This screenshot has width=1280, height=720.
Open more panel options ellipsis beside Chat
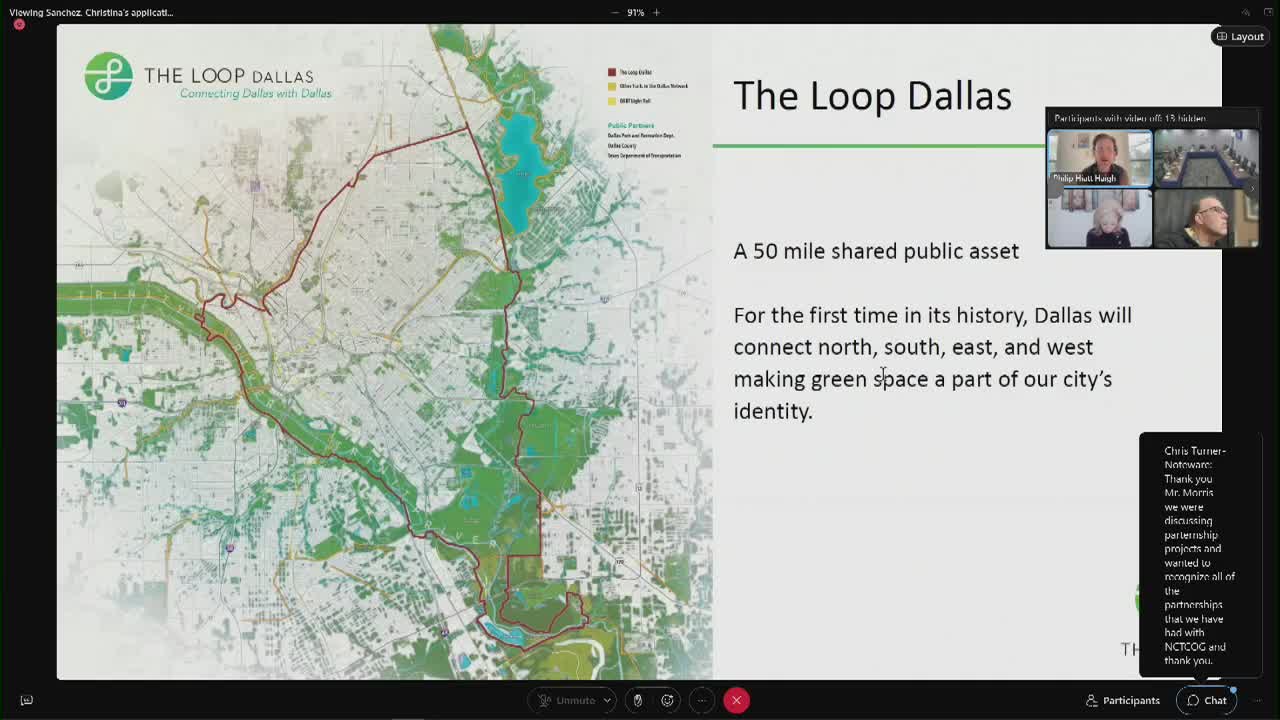click(x=1255, y=700)
